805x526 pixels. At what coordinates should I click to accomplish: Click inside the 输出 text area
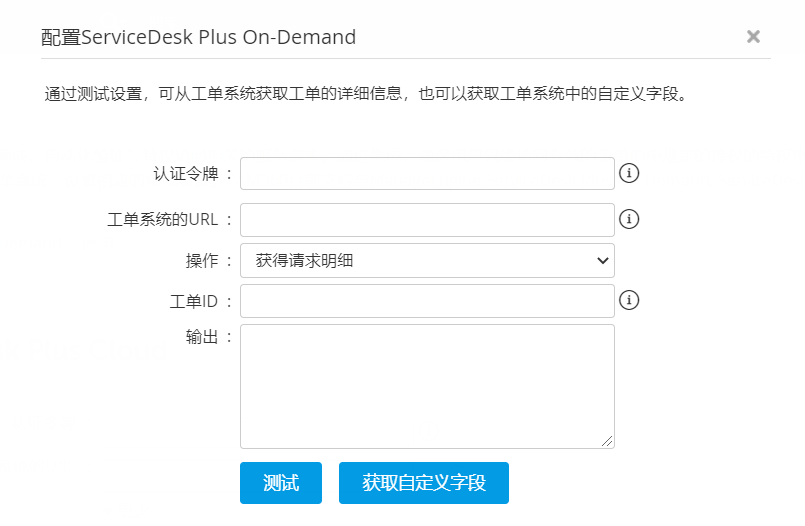(427, 386)
